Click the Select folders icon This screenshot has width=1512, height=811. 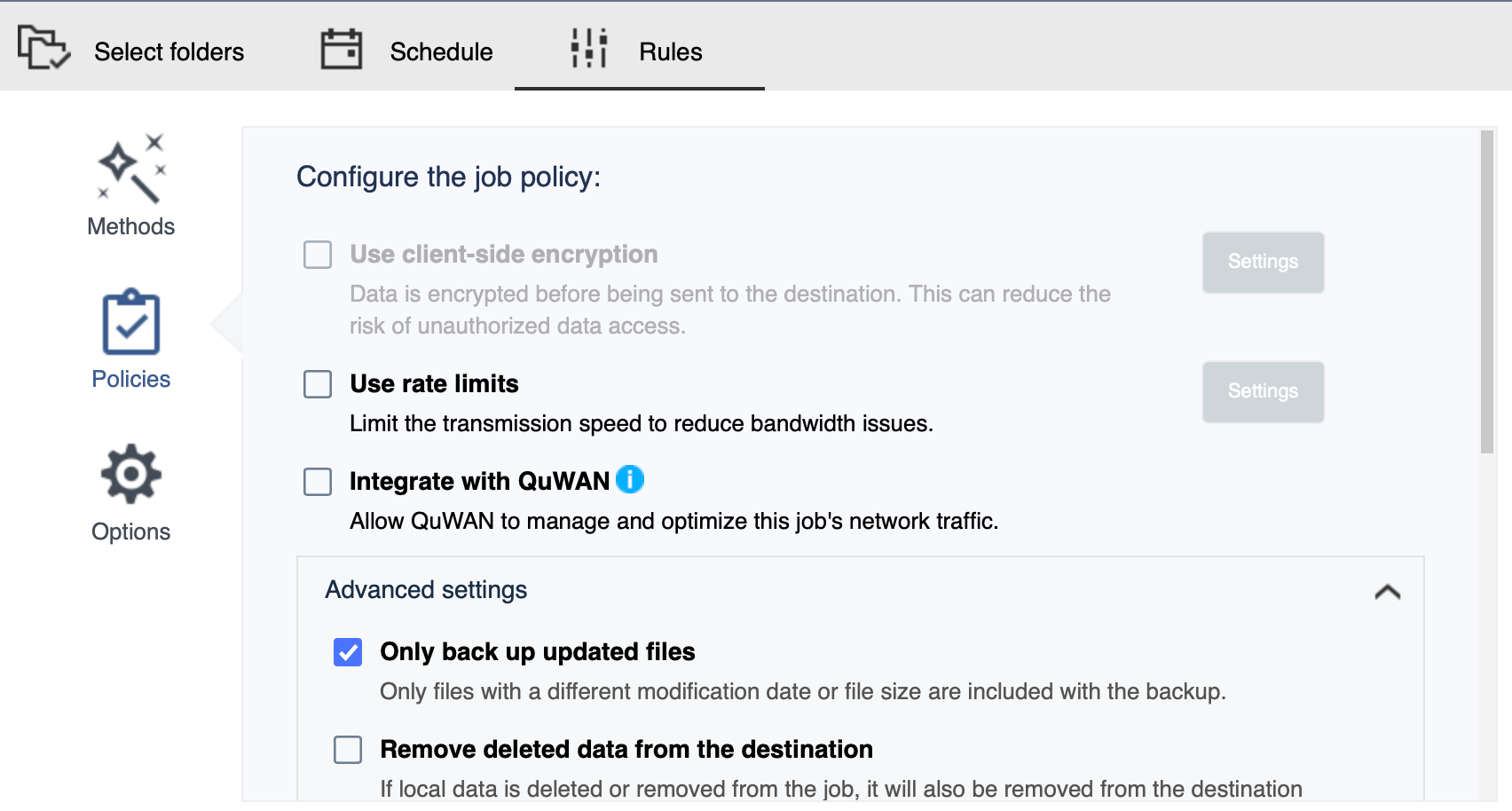click(43, 48)
